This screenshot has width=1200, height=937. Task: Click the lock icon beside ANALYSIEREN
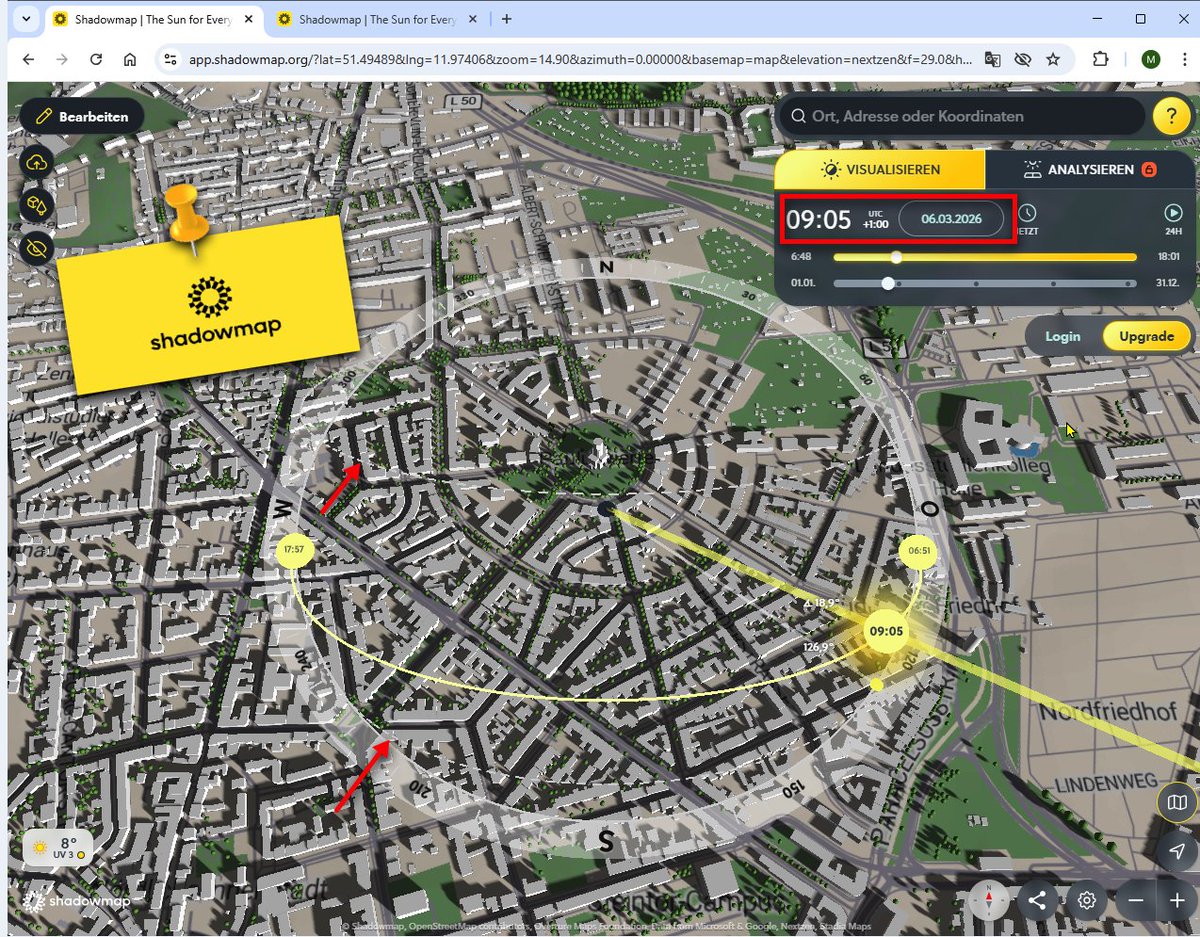[1149, 170]
